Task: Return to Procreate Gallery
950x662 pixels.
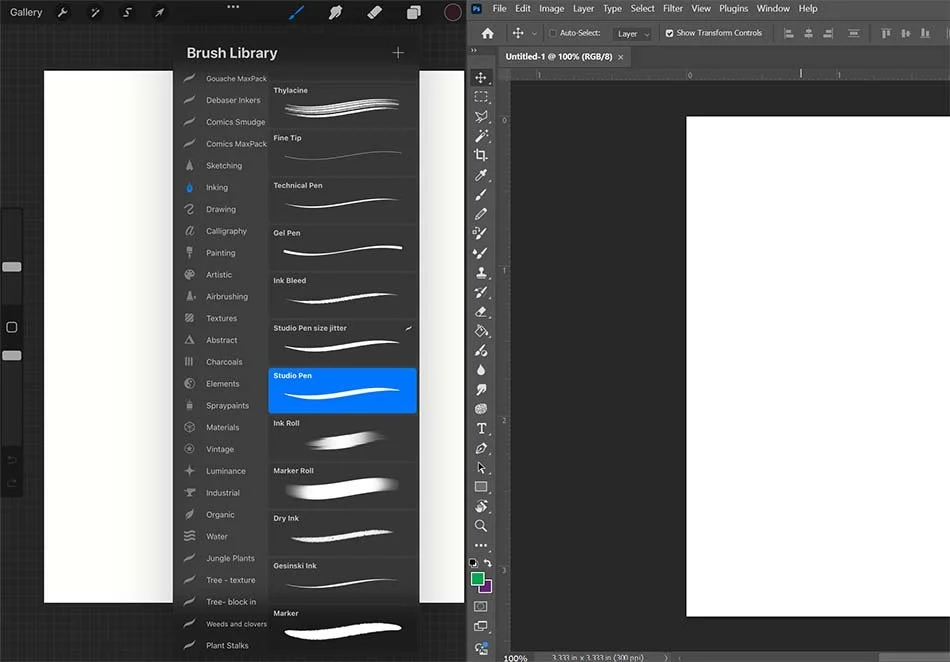Action: [26, 12]
